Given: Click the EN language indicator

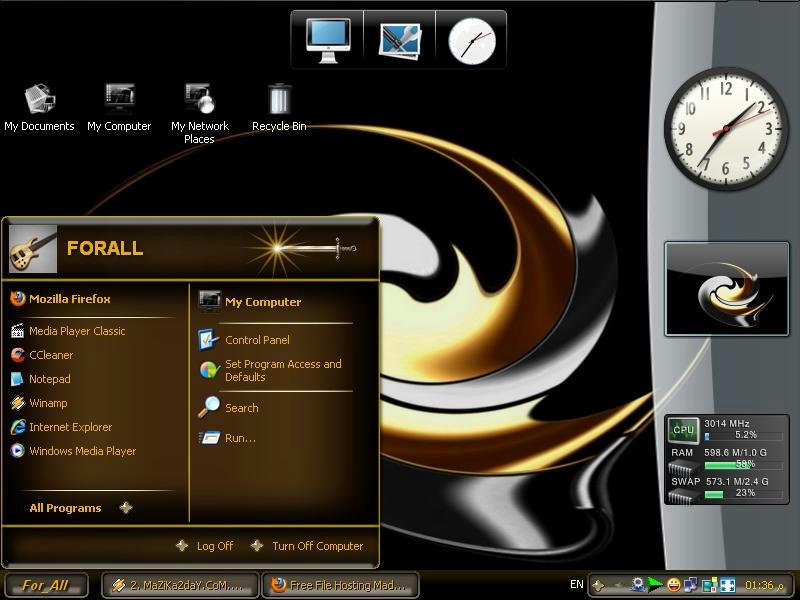Looking at the screenshot, I should tap(577, 585).
